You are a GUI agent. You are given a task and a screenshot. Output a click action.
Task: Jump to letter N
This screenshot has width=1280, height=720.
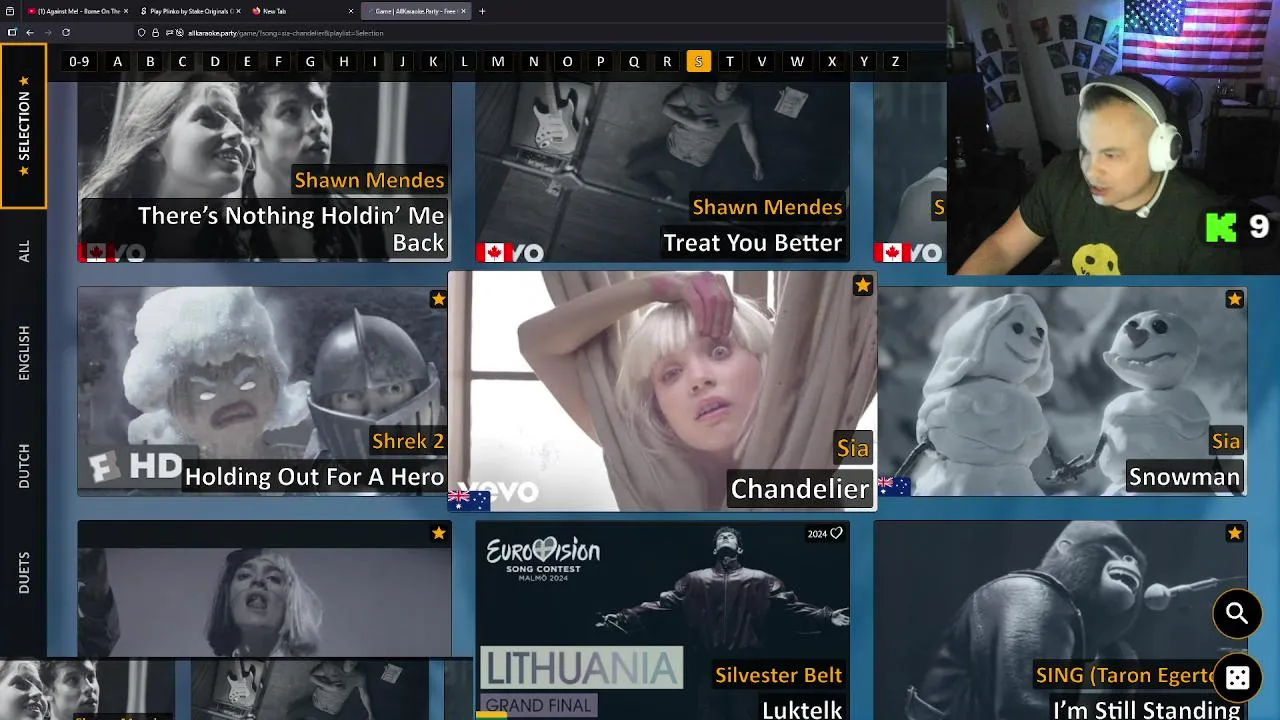533,62
